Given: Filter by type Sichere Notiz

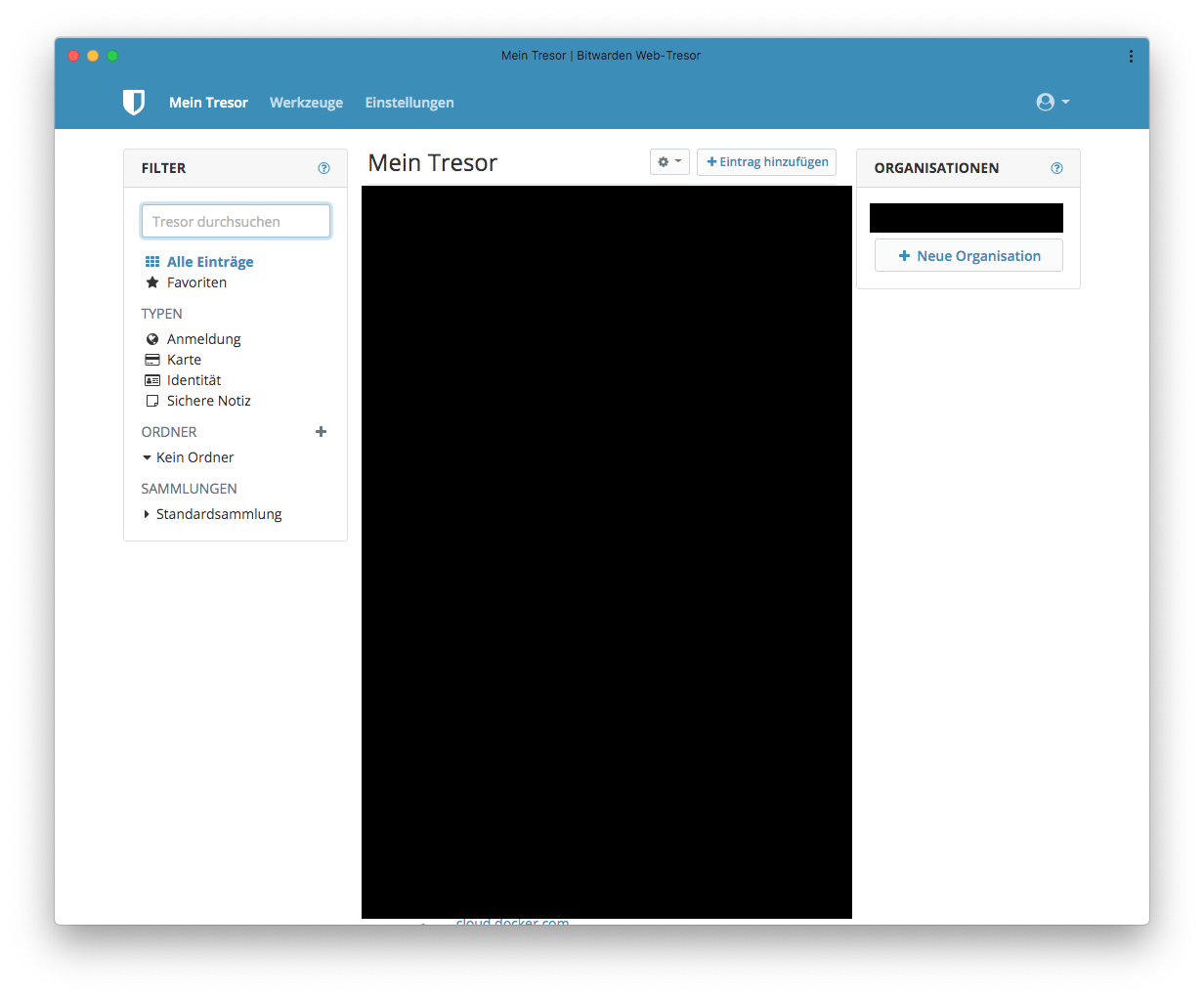Looking at the screenshot, I should (x=208, y=401).
